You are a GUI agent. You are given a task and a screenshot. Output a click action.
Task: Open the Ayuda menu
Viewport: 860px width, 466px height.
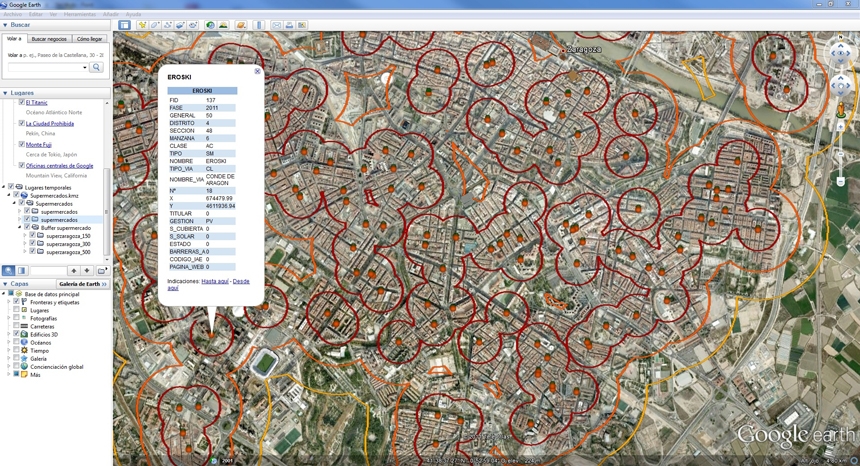[x=133, y=14]
